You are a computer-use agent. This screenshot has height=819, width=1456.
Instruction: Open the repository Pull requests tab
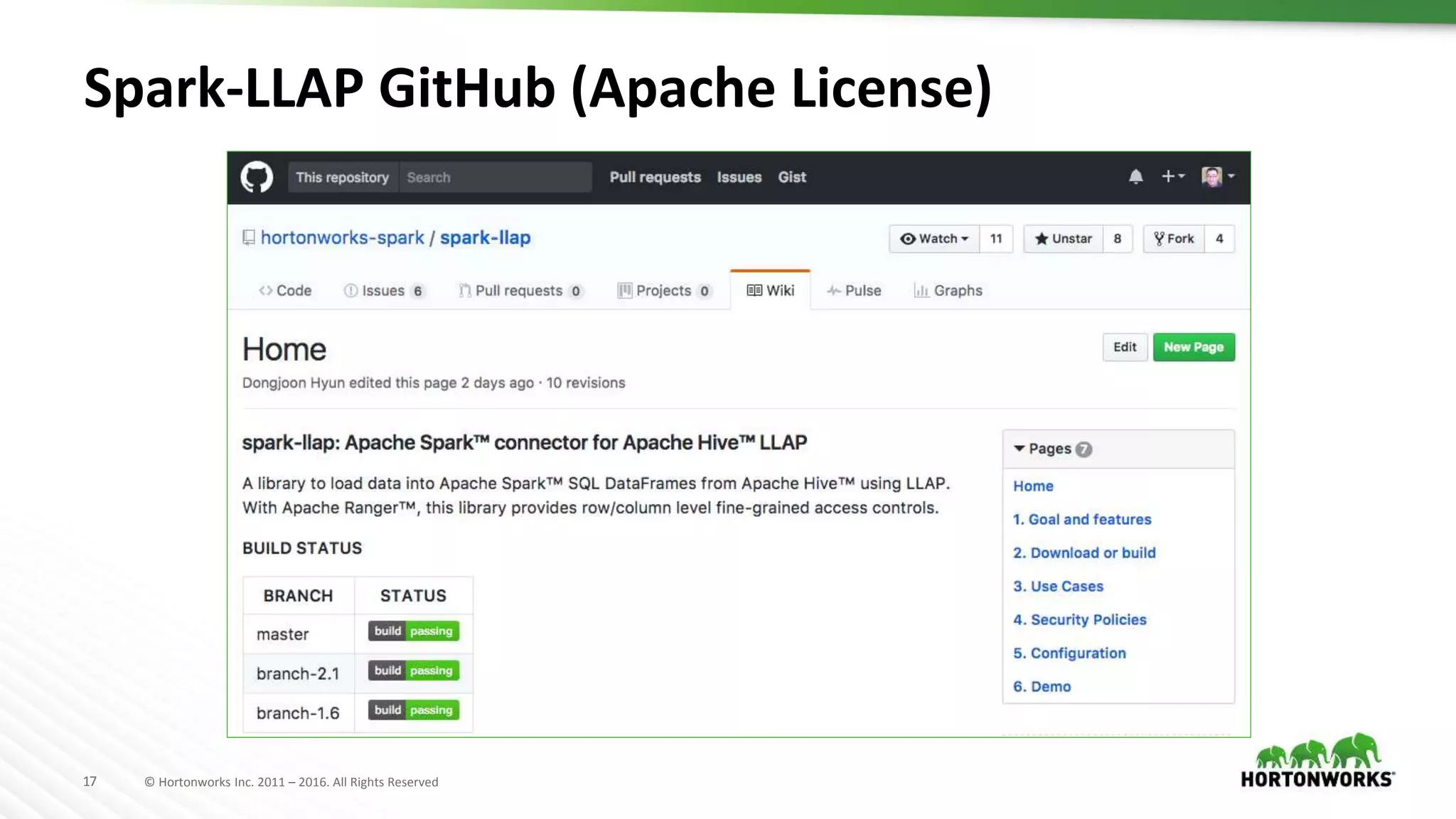tap(521, 291)
